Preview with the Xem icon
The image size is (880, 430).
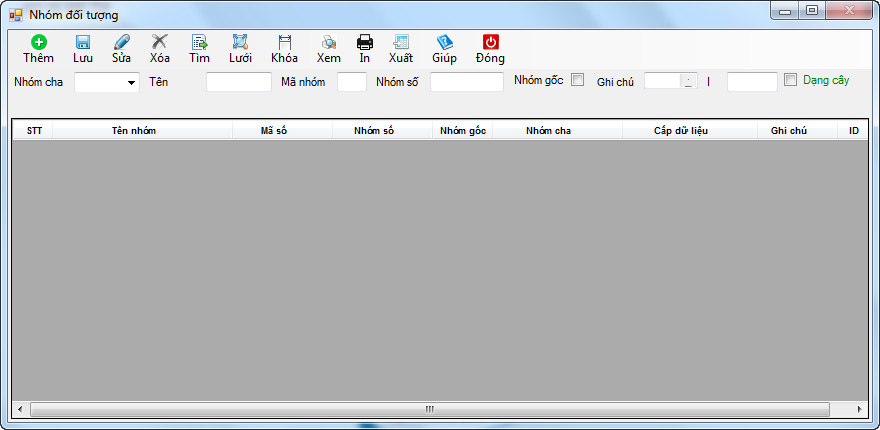click(x=328, y=42)
